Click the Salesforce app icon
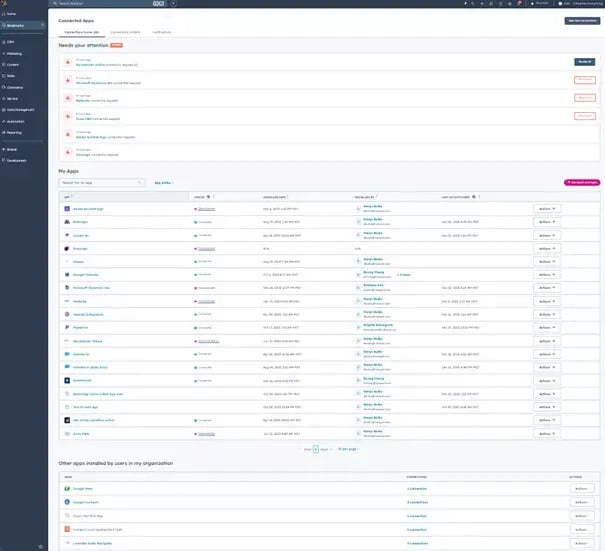The image size is (605, 551). click(x=67, y=354)
